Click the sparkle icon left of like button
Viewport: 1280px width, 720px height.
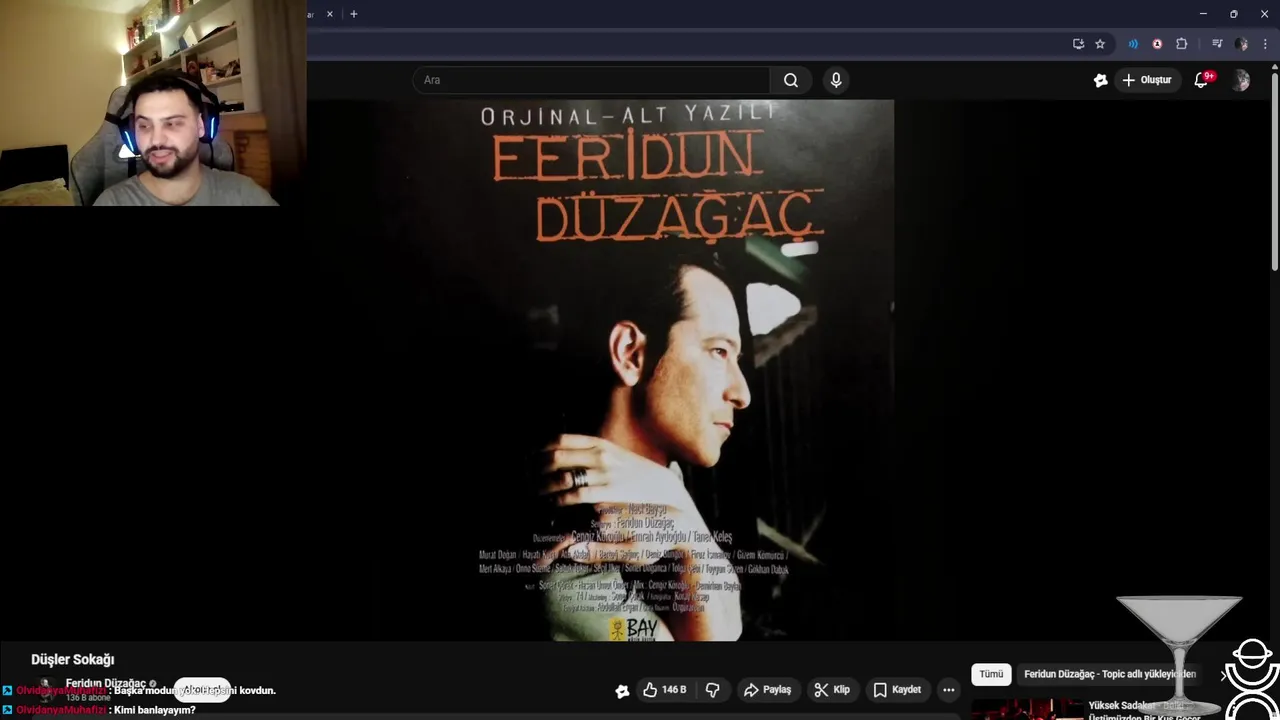click(x=622, y=691)
